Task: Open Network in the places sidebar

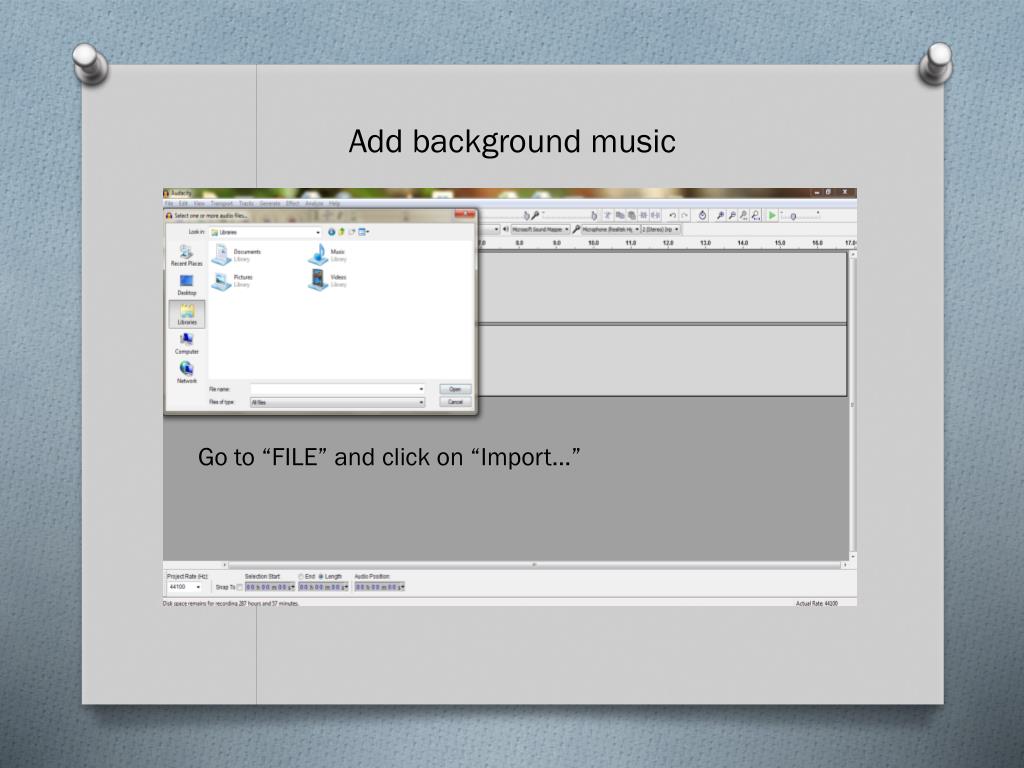Action: pos(187,373)
